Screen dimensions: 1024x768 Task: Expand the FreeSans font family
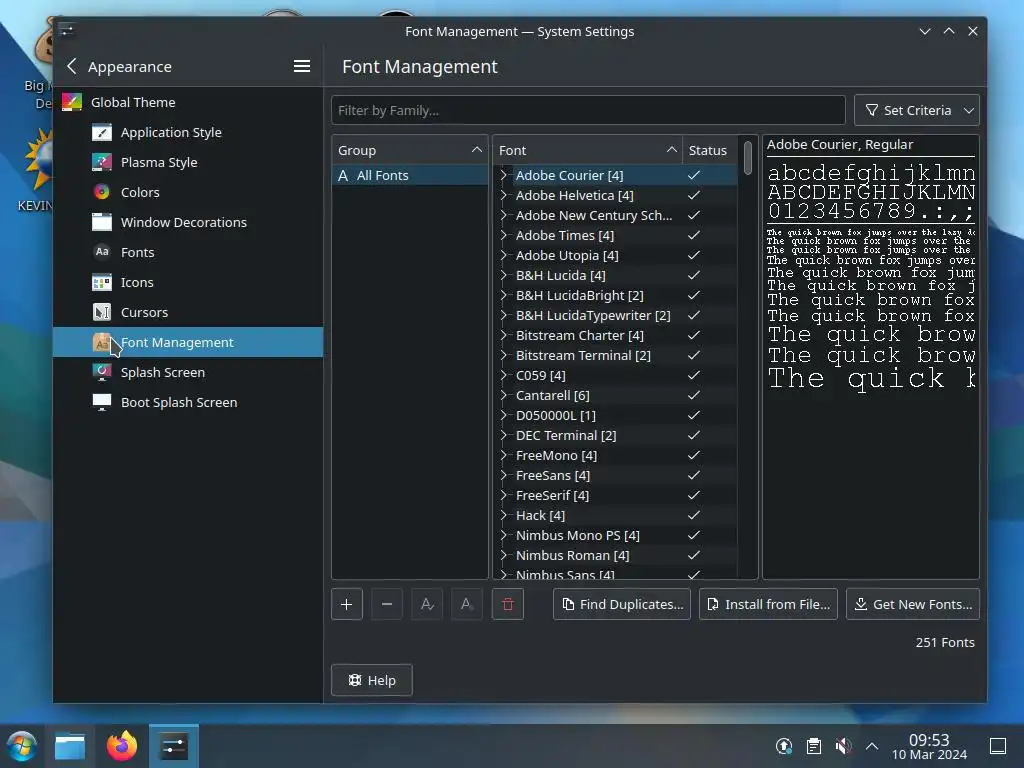tap(504, 475)
